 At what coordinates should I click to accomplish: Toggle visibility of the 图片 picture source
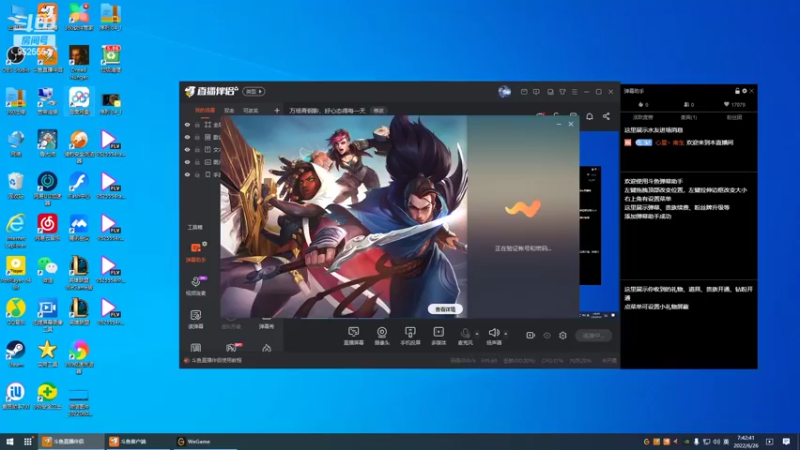[187, 162]
